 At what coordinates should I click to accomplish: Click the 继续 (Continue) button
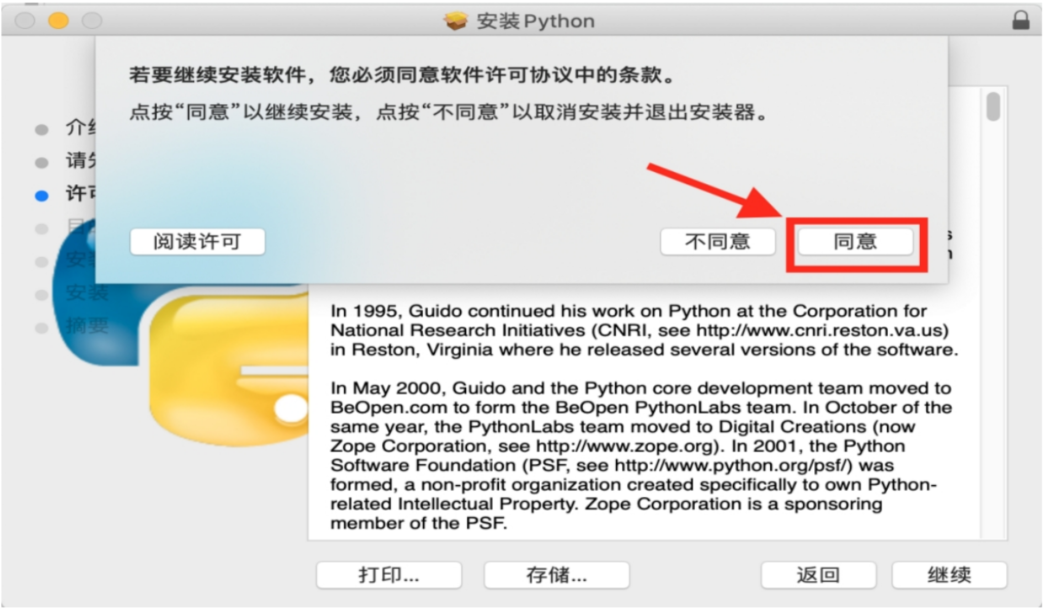pyautogui.click(x=949, y=575)
